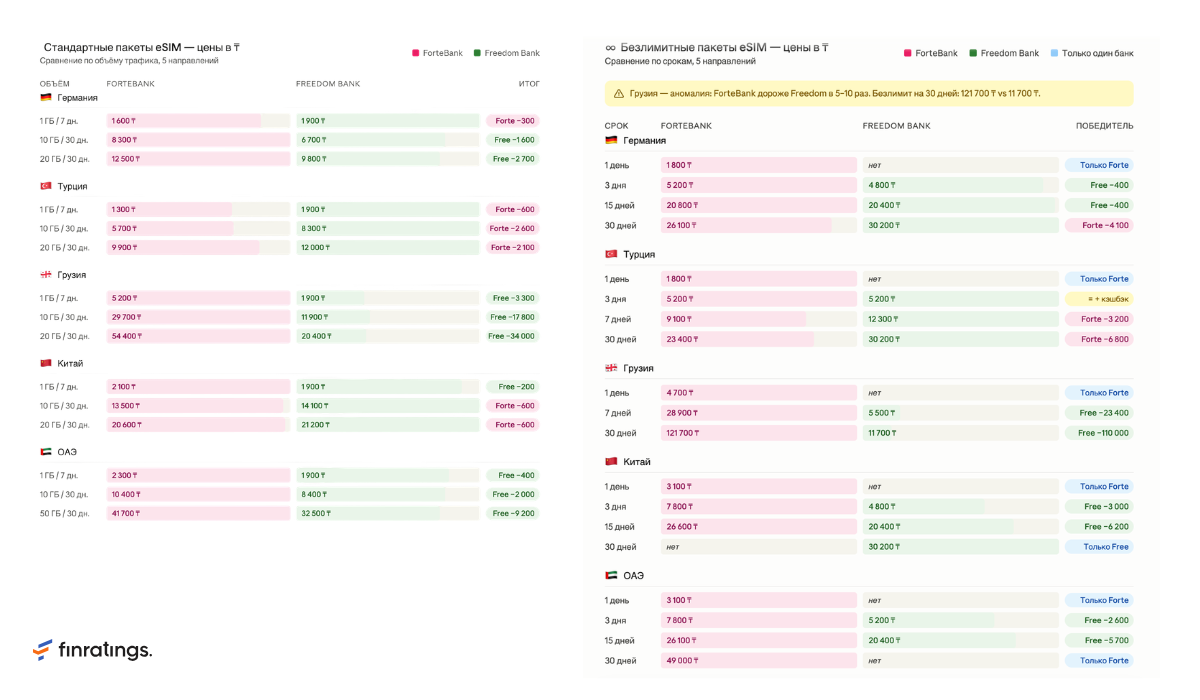Click the Georgia flag in standard packages table

(x=46, y=275)
